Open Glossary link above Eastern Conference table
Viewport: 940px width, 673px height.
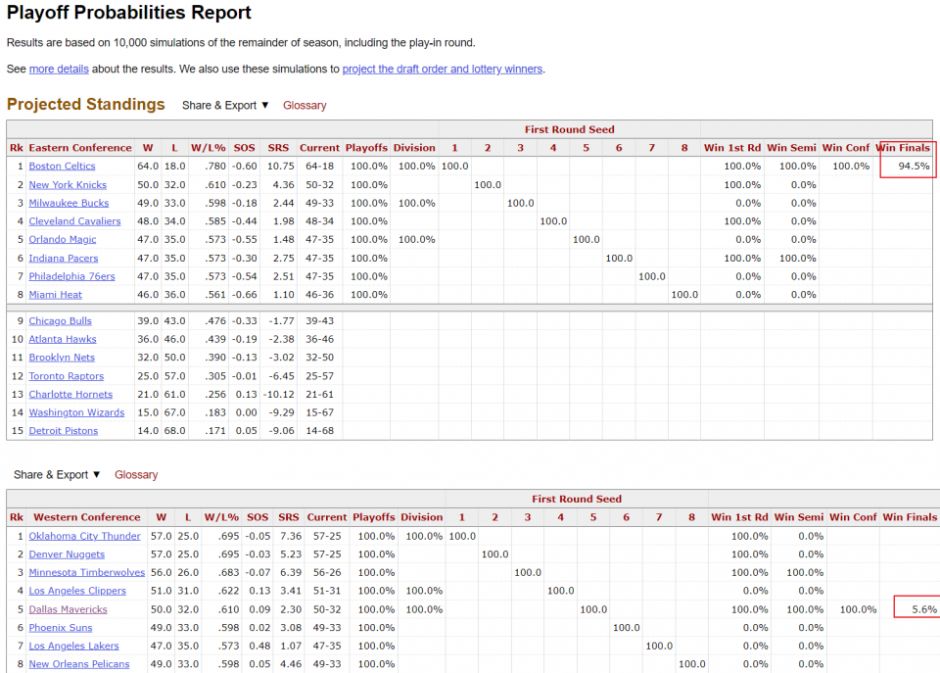(x=305, y=105)
